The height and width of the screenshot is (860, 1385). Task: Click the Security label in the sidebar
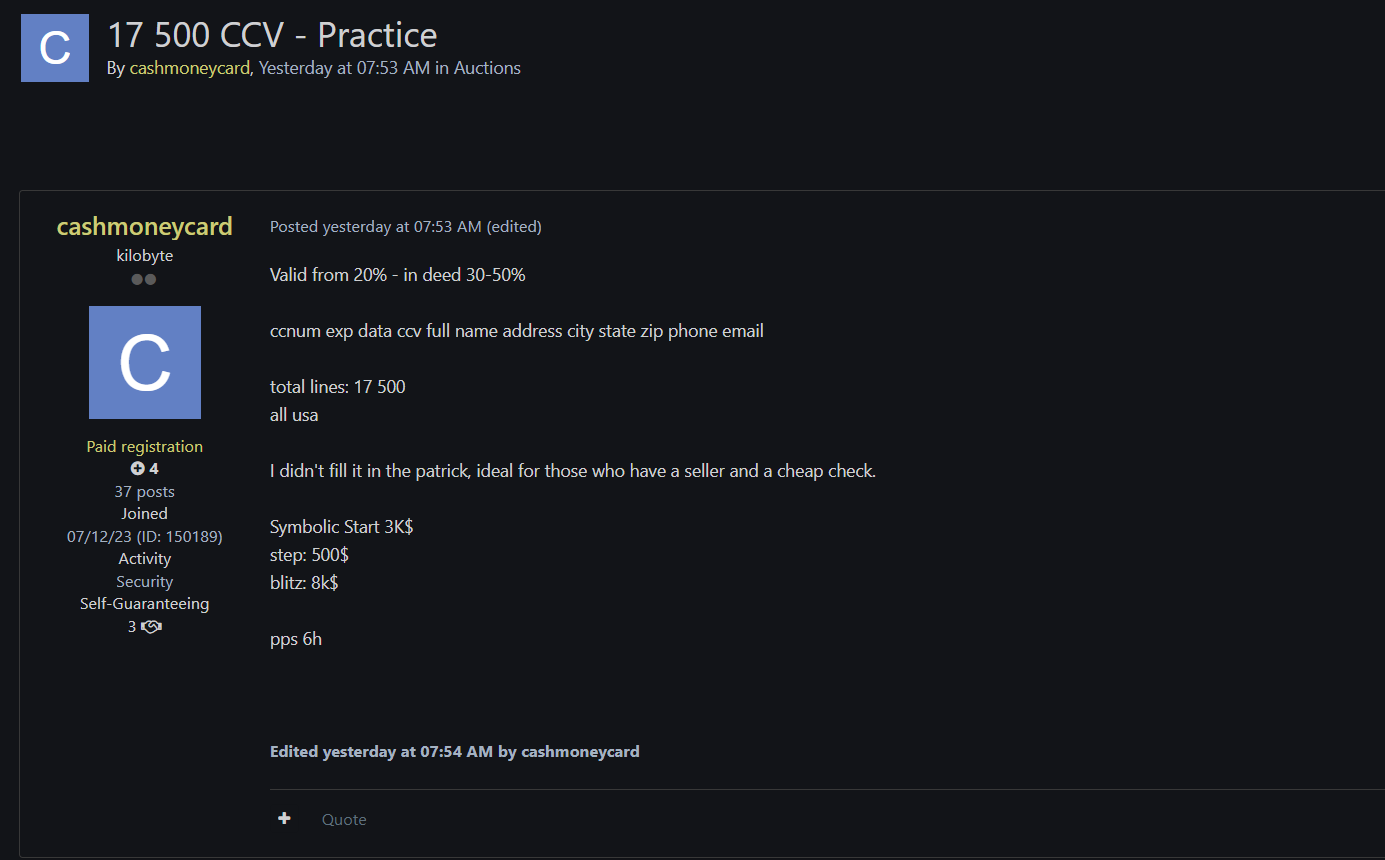pos(145,582)
